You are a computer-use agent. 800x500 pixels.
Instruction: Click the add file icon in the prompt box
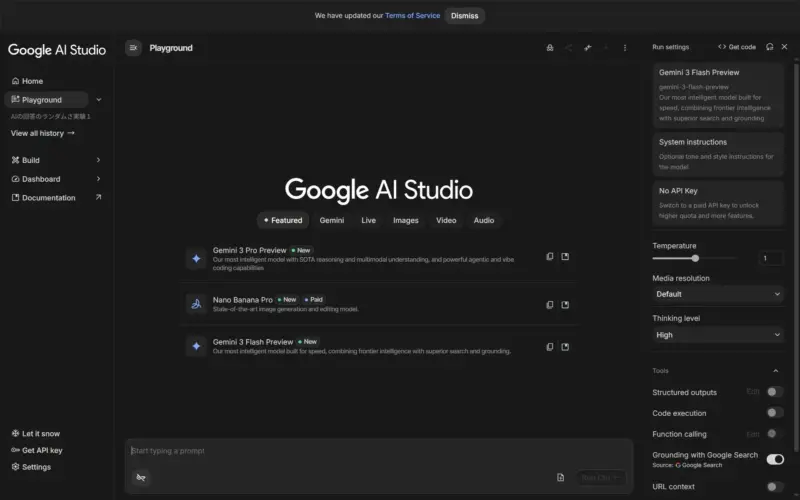(x=560, y=478)
